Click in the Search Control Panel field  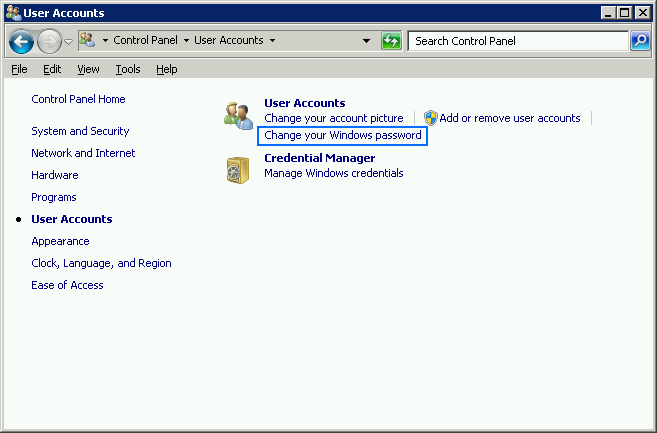(518, 41)
